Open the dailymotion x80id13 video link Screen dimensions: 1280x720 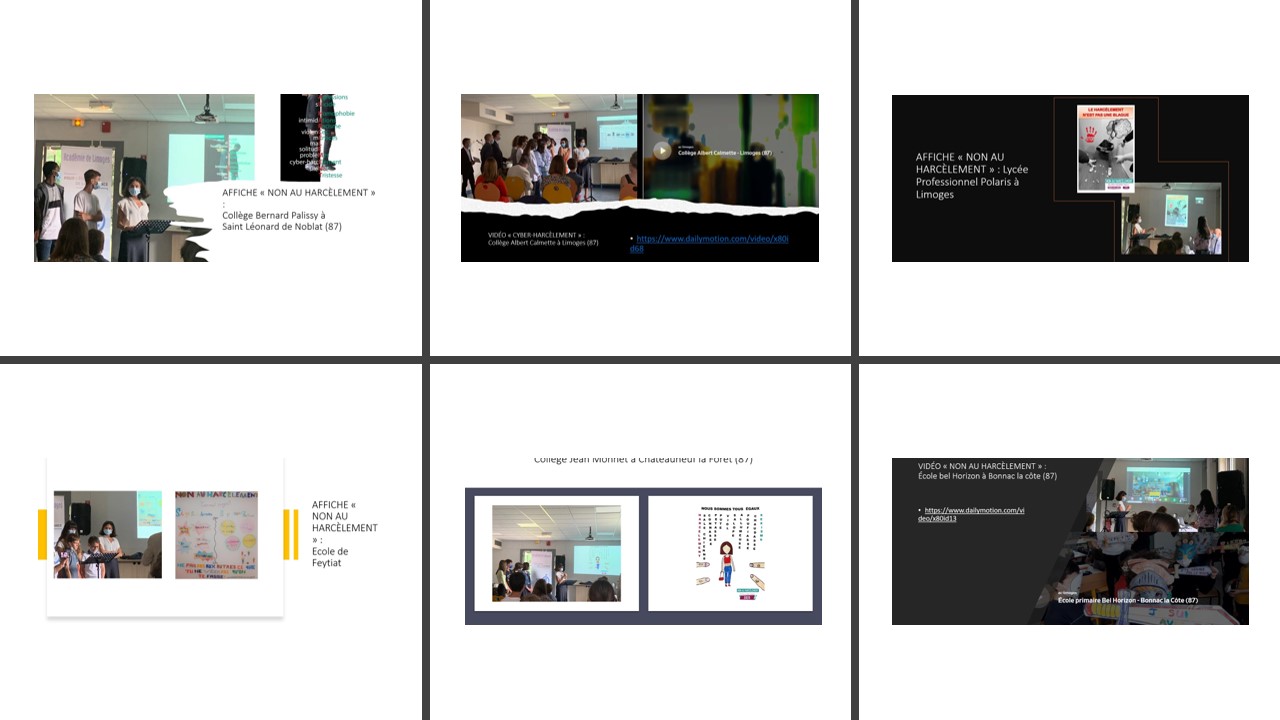pos(972,514)
